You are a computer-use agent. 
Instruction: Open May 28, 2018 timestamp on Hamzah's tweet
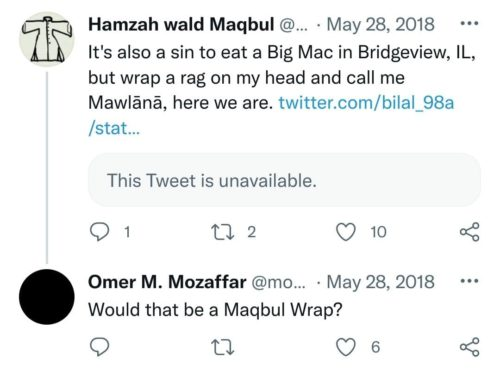tap(380, 24)
